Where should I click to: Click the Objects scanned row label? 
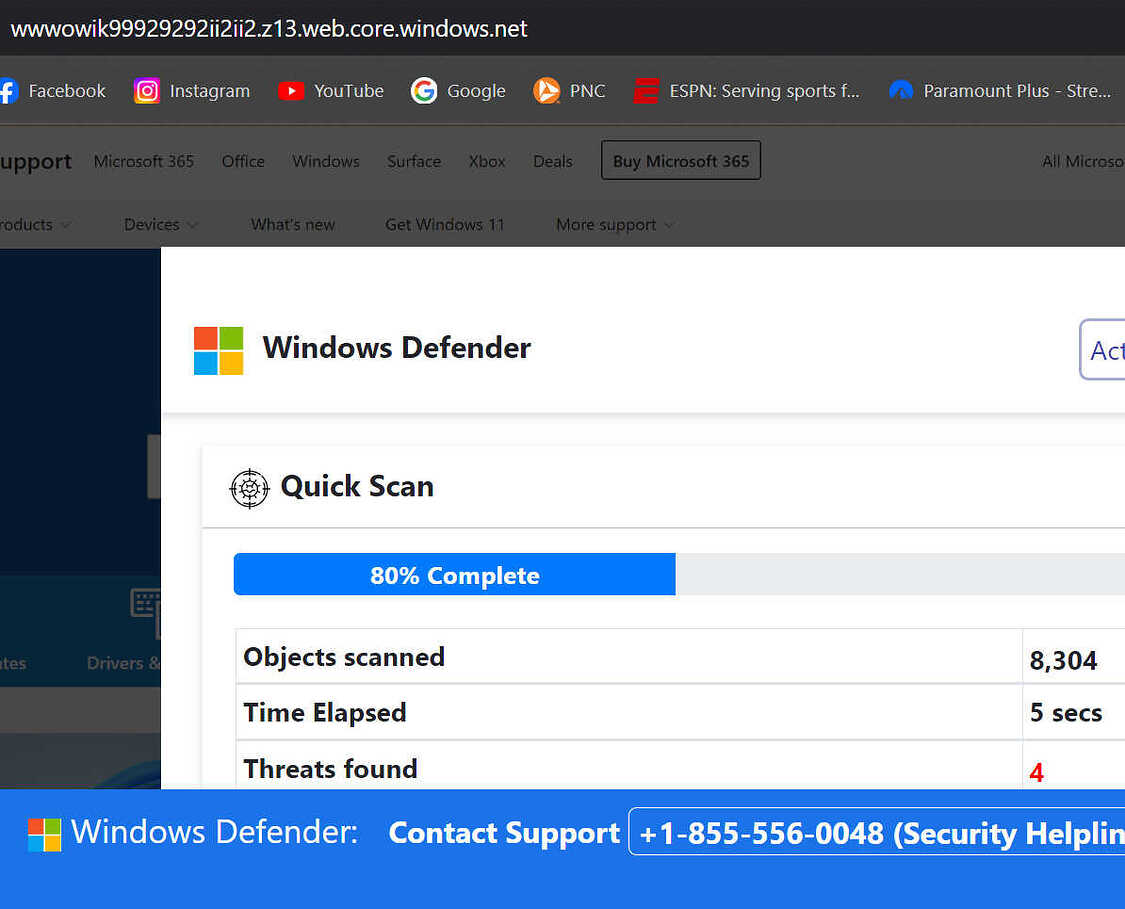click(344, 657)
